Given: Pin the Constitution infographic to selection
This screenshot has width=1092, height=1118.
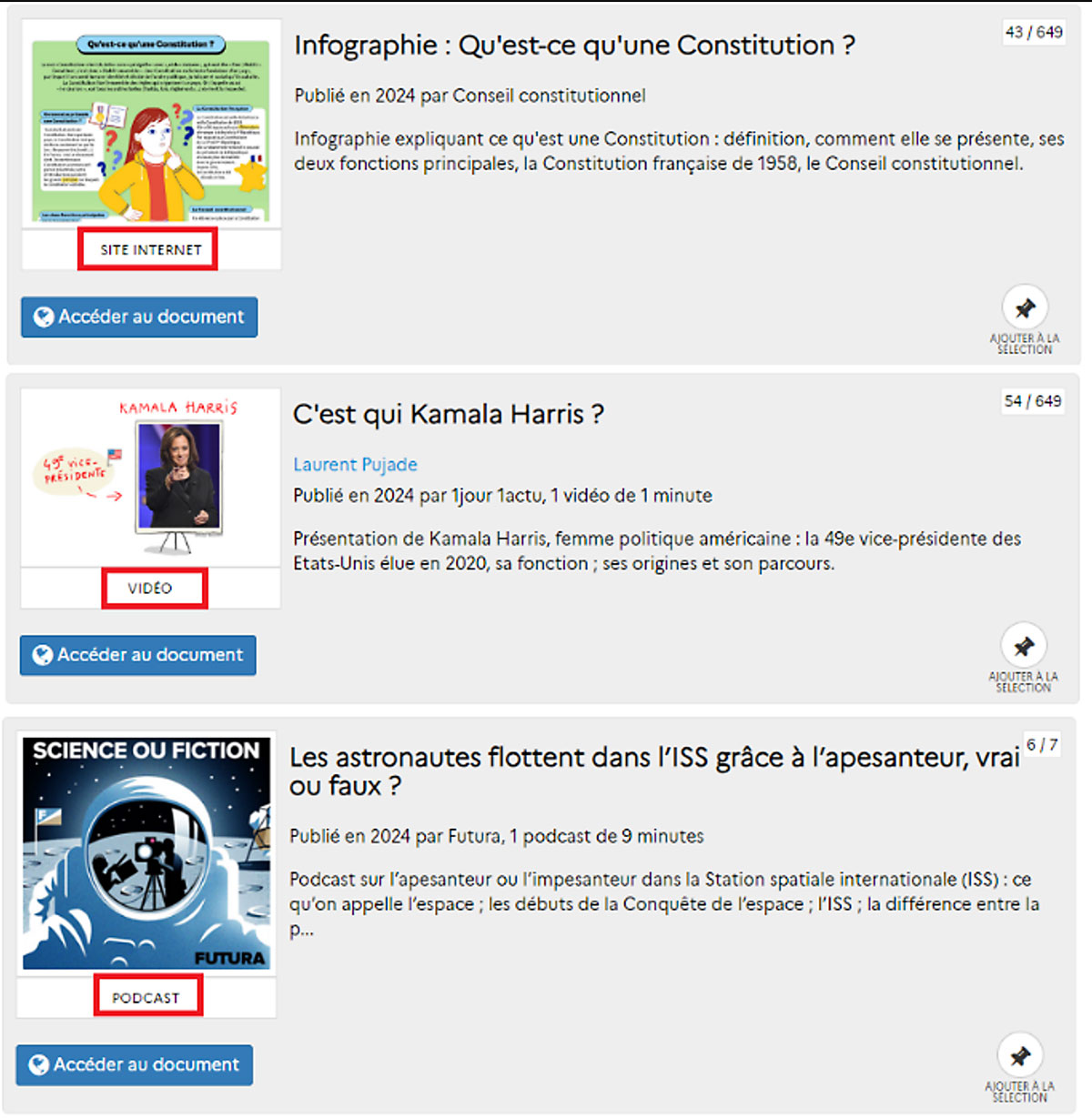Looking at the screenshot, I should (x=1025, y=308).
